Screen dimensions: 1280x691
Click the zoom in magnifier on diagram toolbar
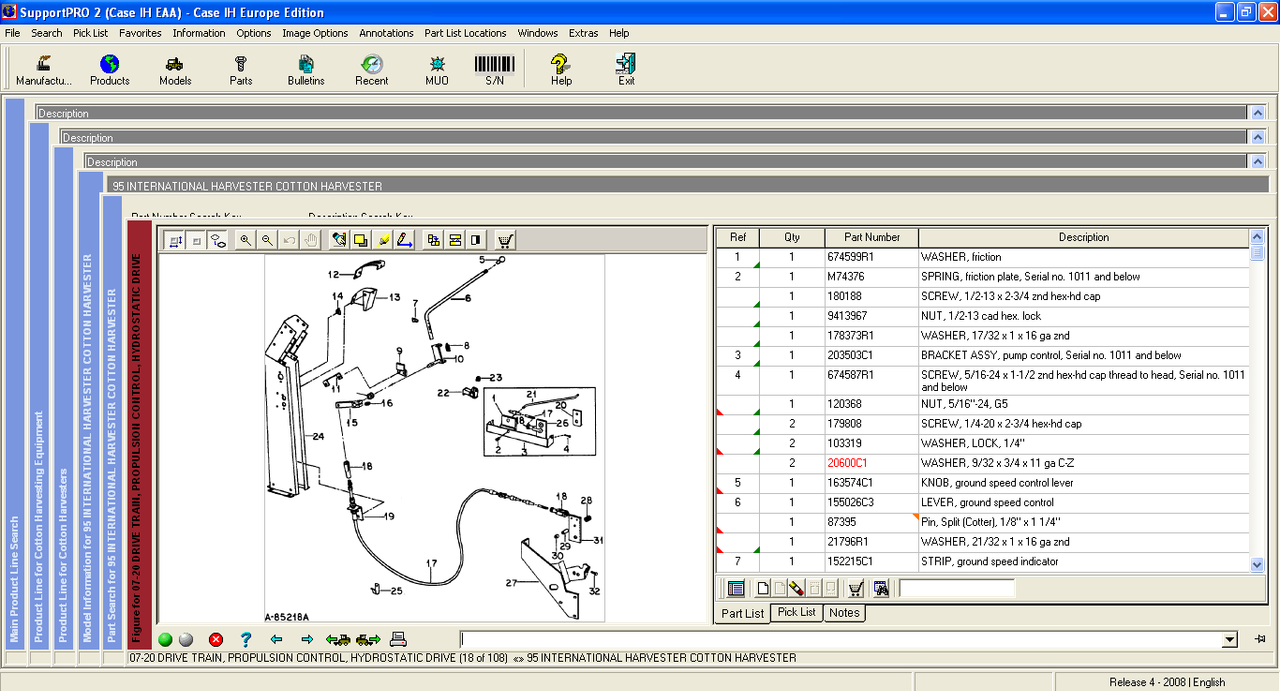(x=245, y=240)
